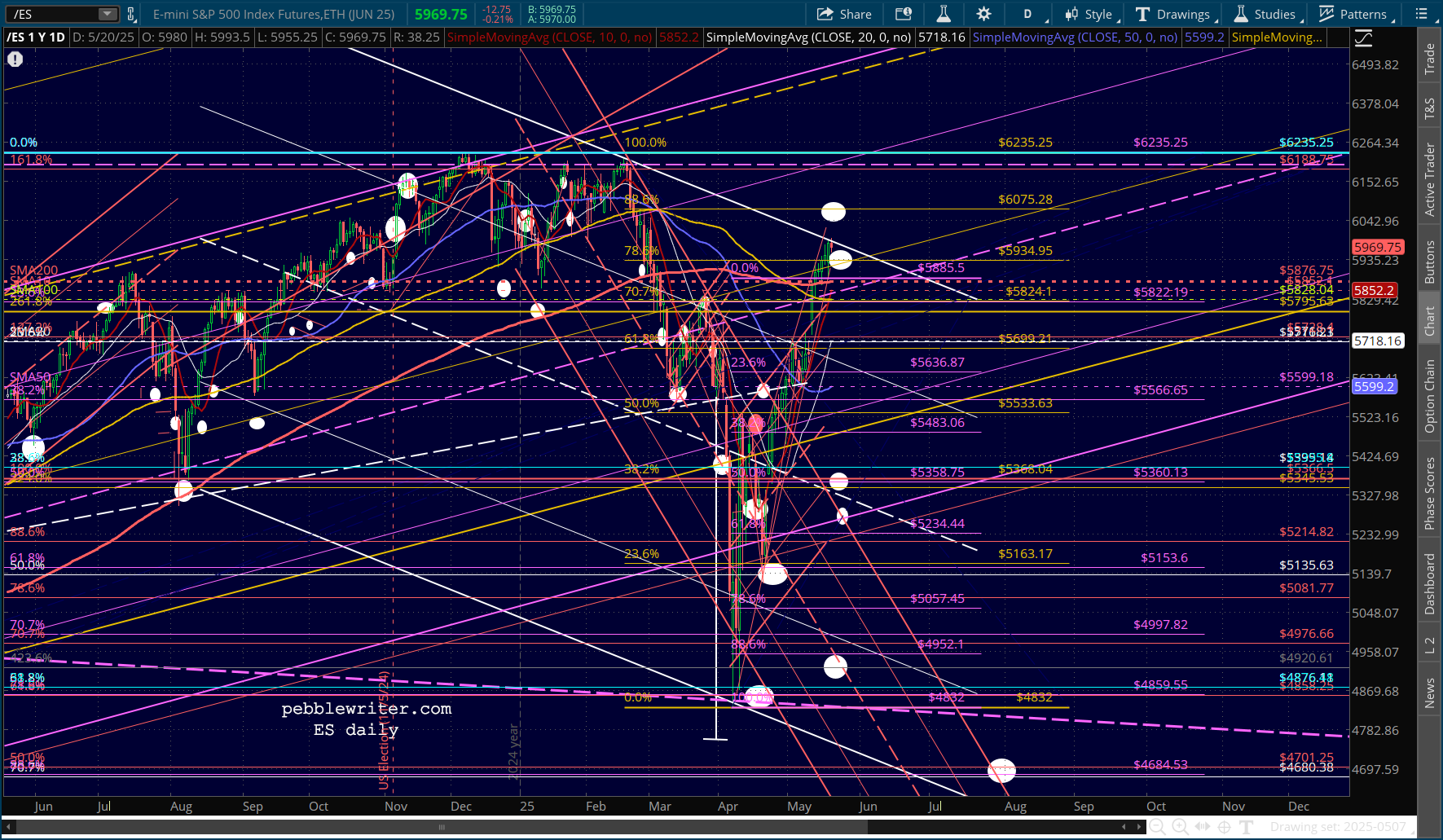Screen dimensions: 1443x840
Task: Click the exclamation notification icon on chart
Action: point(15,59)
